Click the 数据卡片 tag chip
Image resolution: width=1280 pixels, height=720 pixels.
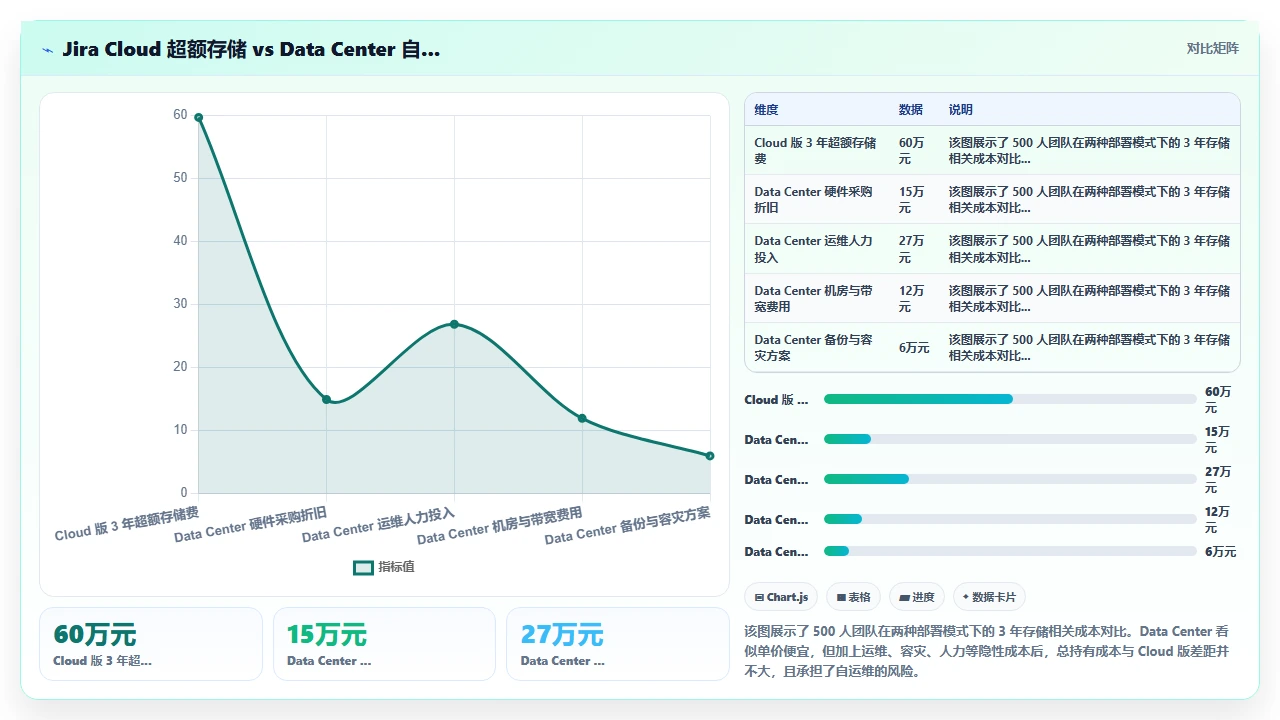click(x=989, y=597)
